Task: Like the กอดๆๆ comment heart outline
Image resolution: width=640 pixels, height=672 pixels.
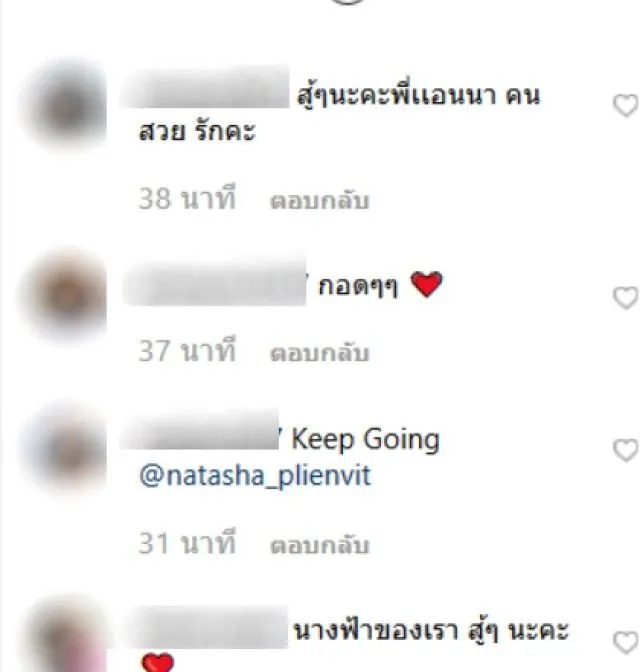Action: coord(626,298)
